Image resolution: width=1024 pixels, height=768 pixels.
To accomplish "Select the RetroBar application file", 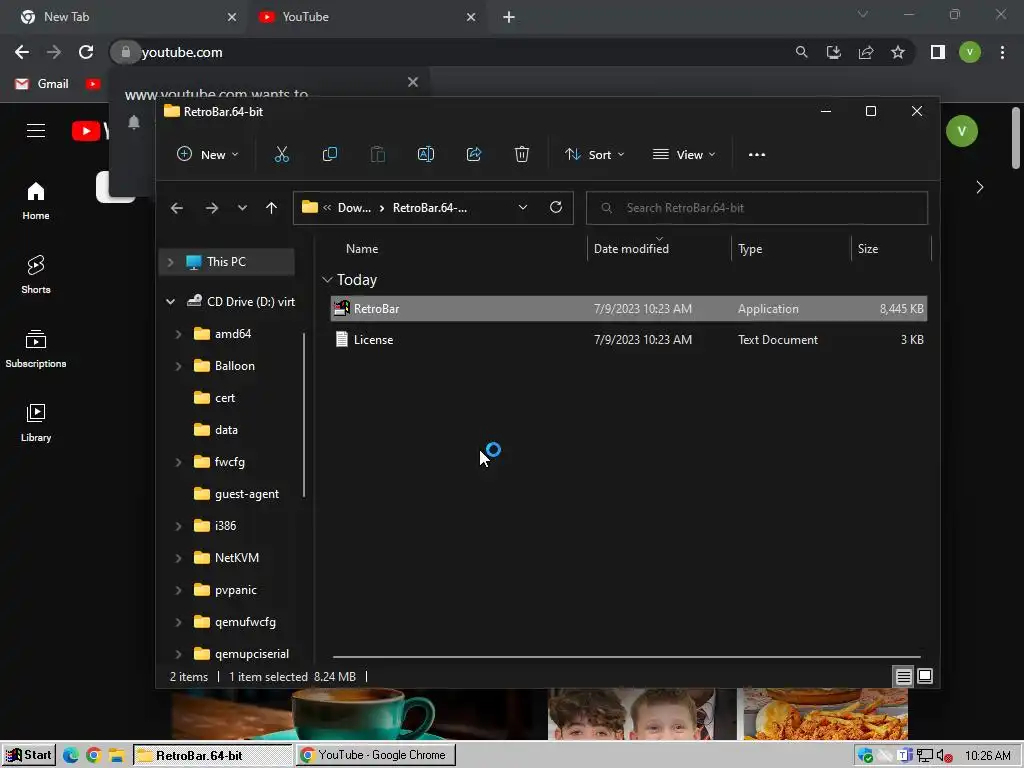I will (628, 309).
